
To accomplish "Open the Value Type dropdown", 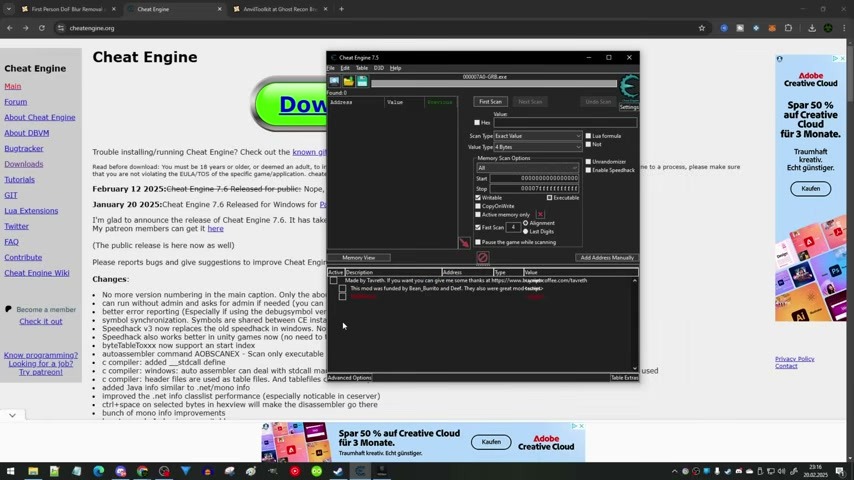I will tap(538, 147).
